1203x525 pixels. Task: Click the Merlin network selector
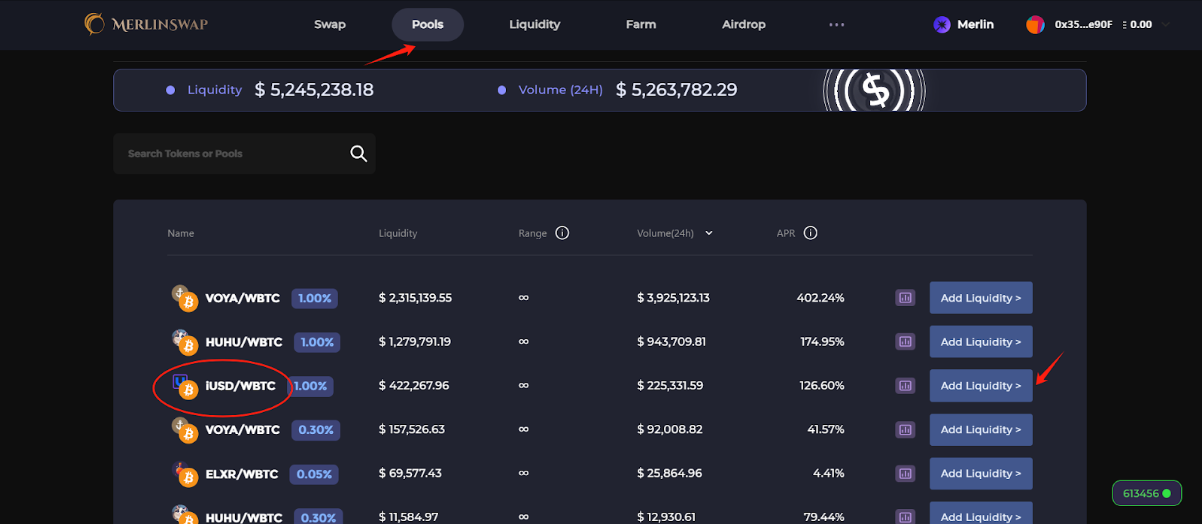(x=964, y=24)
